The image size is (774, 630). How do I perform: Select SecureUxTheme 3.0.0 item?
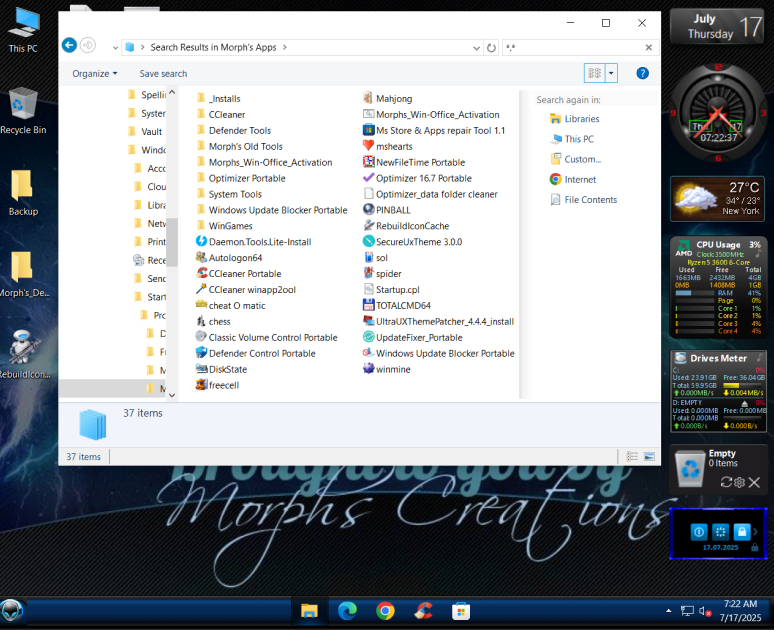[413, 241]
